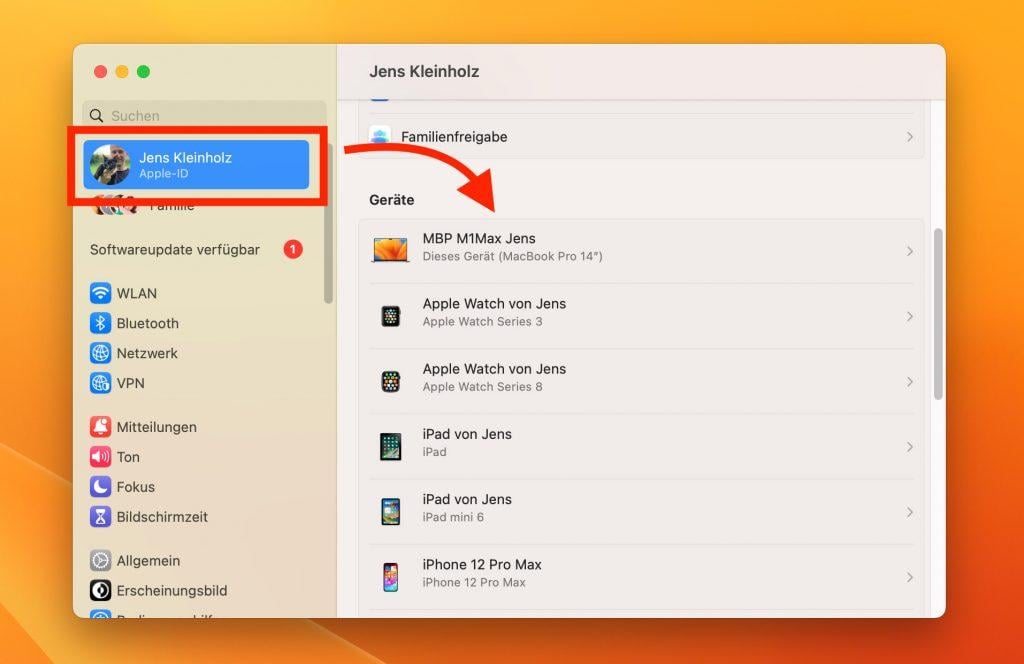Screen dimensions: 1024x664
Task: Click the sidebar vertical scrollbar
Action: (328, 224)
